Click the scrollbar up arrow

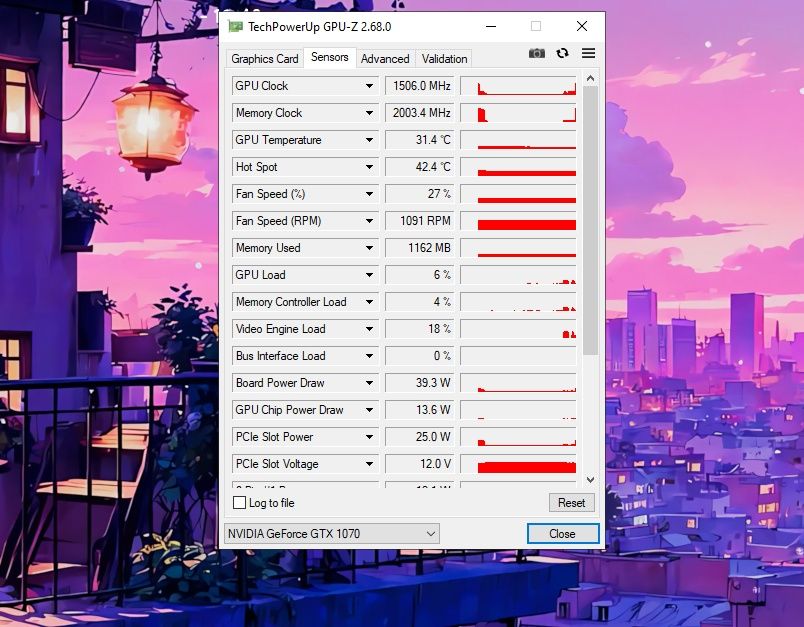pos(590,78)
